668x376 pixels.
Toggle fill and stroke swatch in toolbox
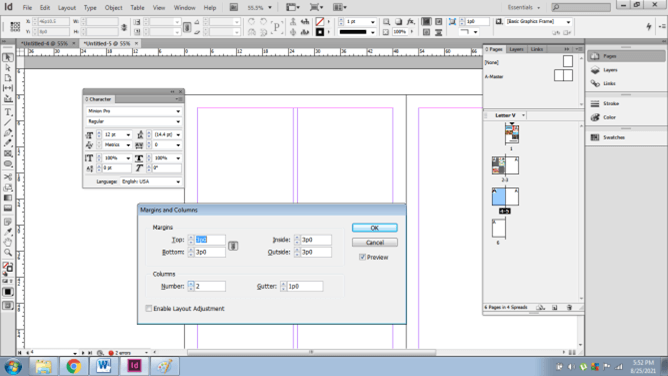click(x=8, y=267)
